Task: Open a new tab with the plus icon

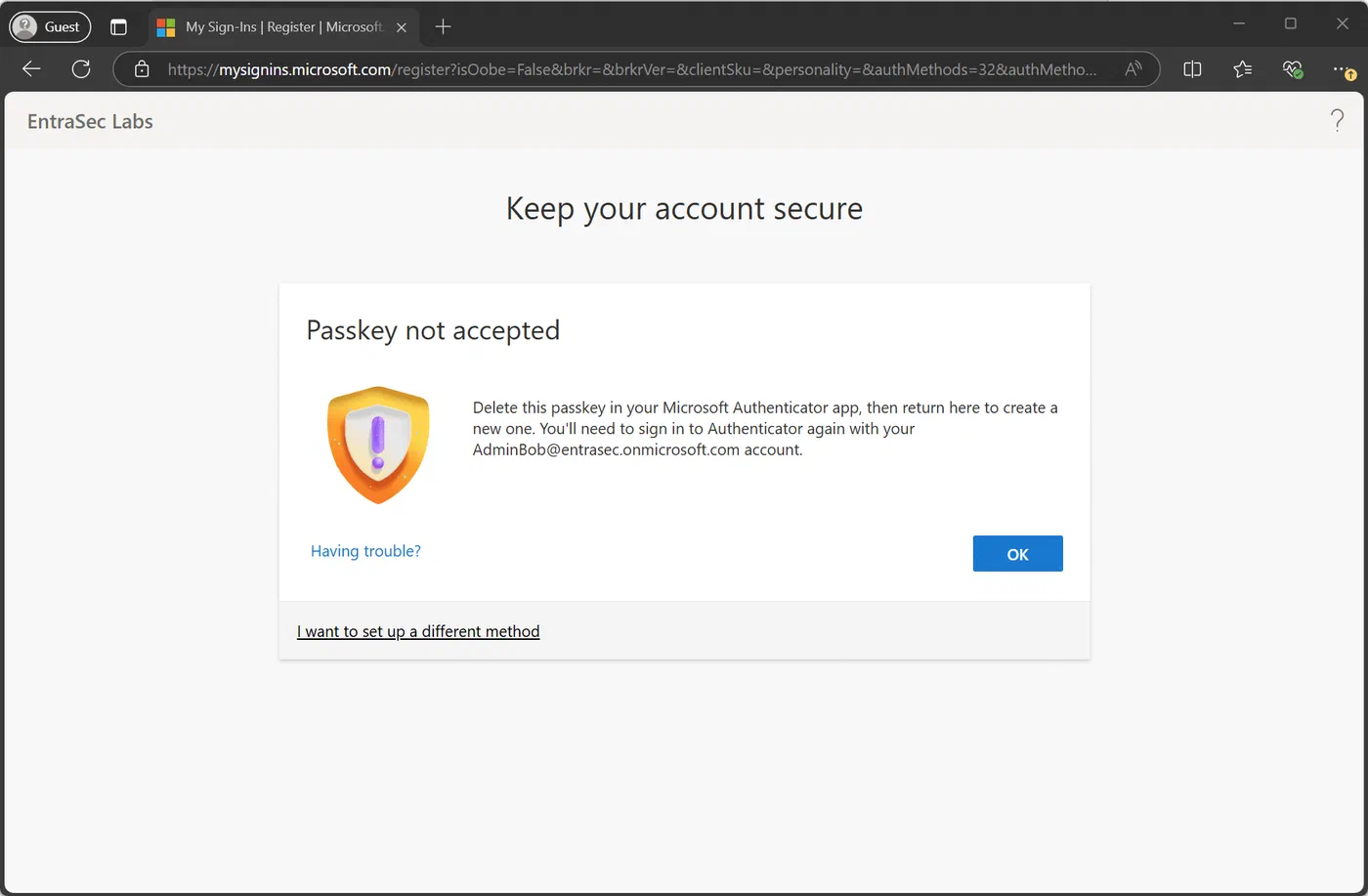Action: [443, 27]
